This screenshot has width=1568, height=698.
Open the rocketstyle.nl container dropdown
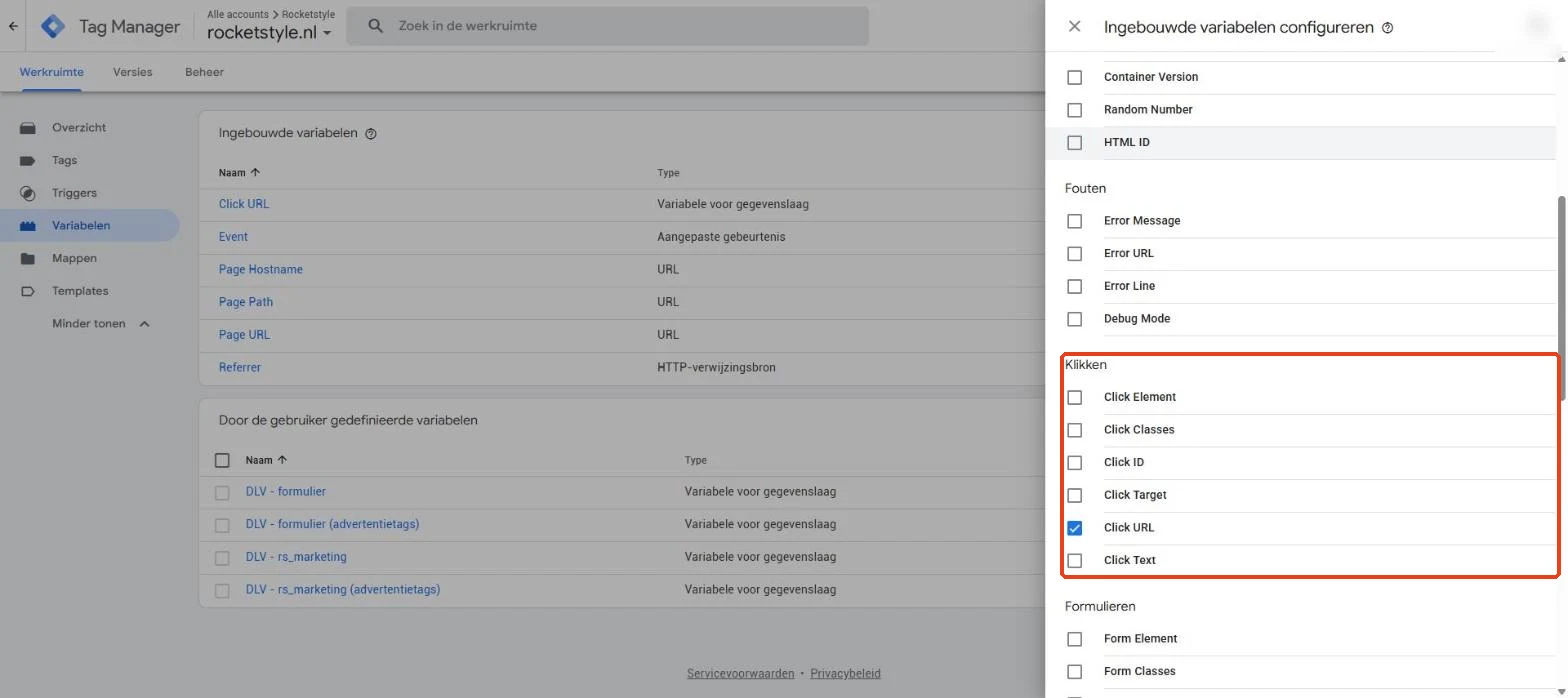pyautogui.click(x=269, y=32)
